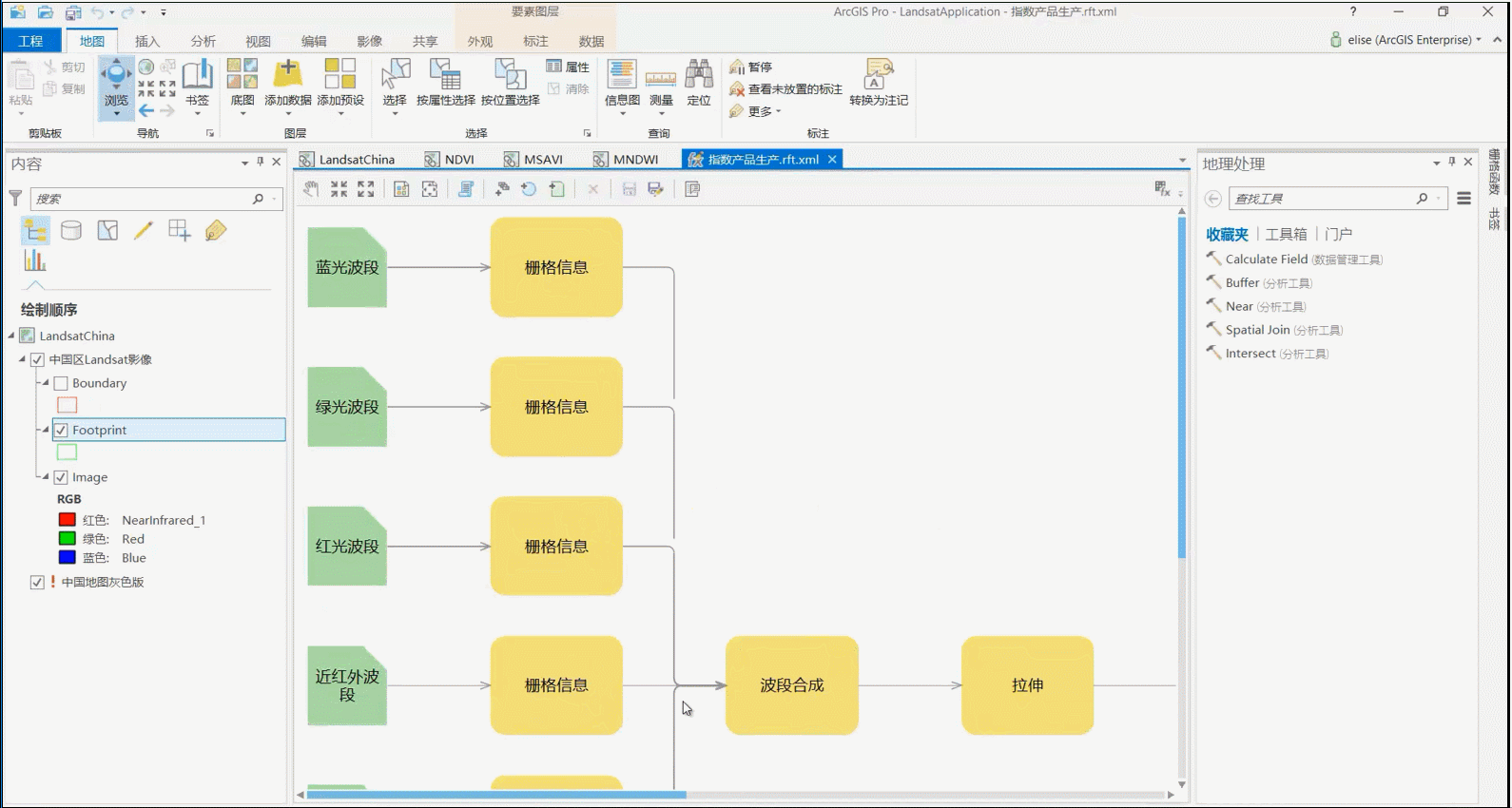Viewport: 1512px width, 808px height.
Task: Show list by editing pencil icon
Action: tap(144, 230)
